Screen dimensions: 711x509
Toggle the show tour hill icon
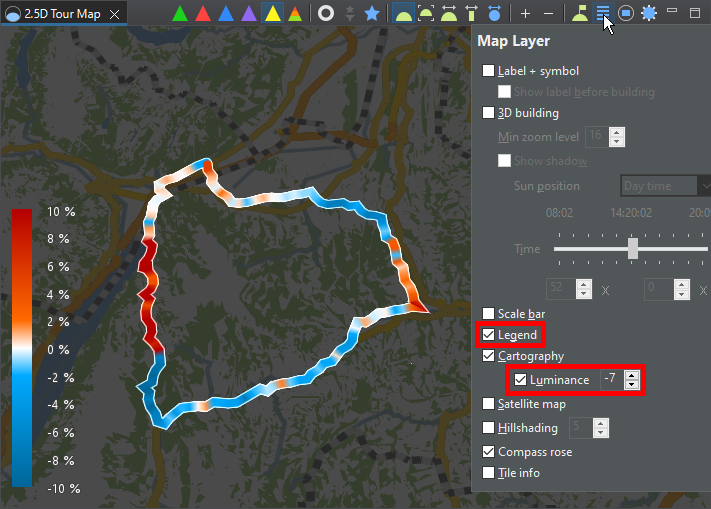click(403, 14)
